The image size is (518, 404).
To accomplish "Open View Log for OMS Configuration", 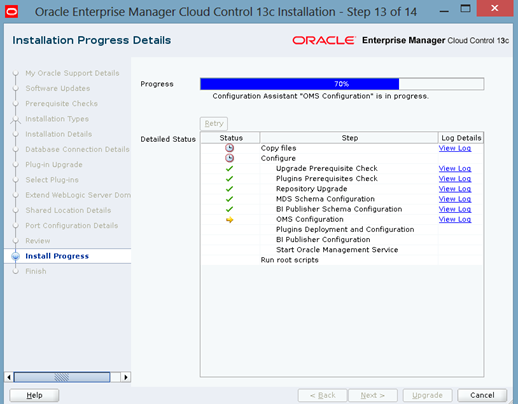I will coord(455,219).
